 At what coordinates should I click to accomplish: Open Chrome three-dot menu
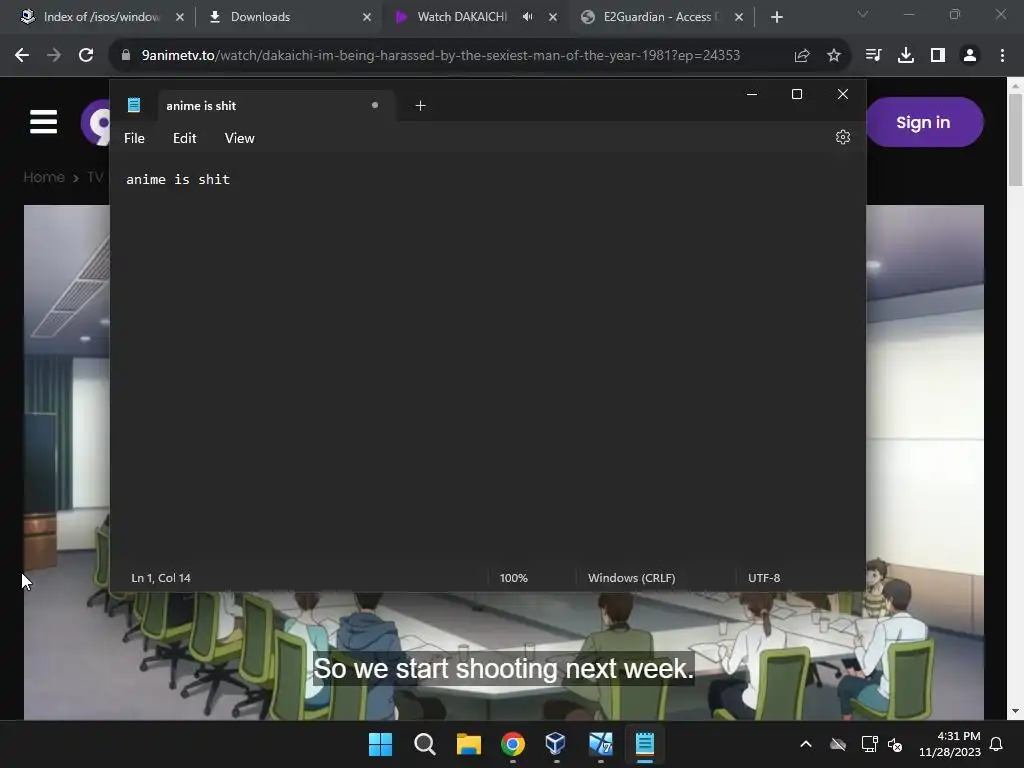[1002, 56]
